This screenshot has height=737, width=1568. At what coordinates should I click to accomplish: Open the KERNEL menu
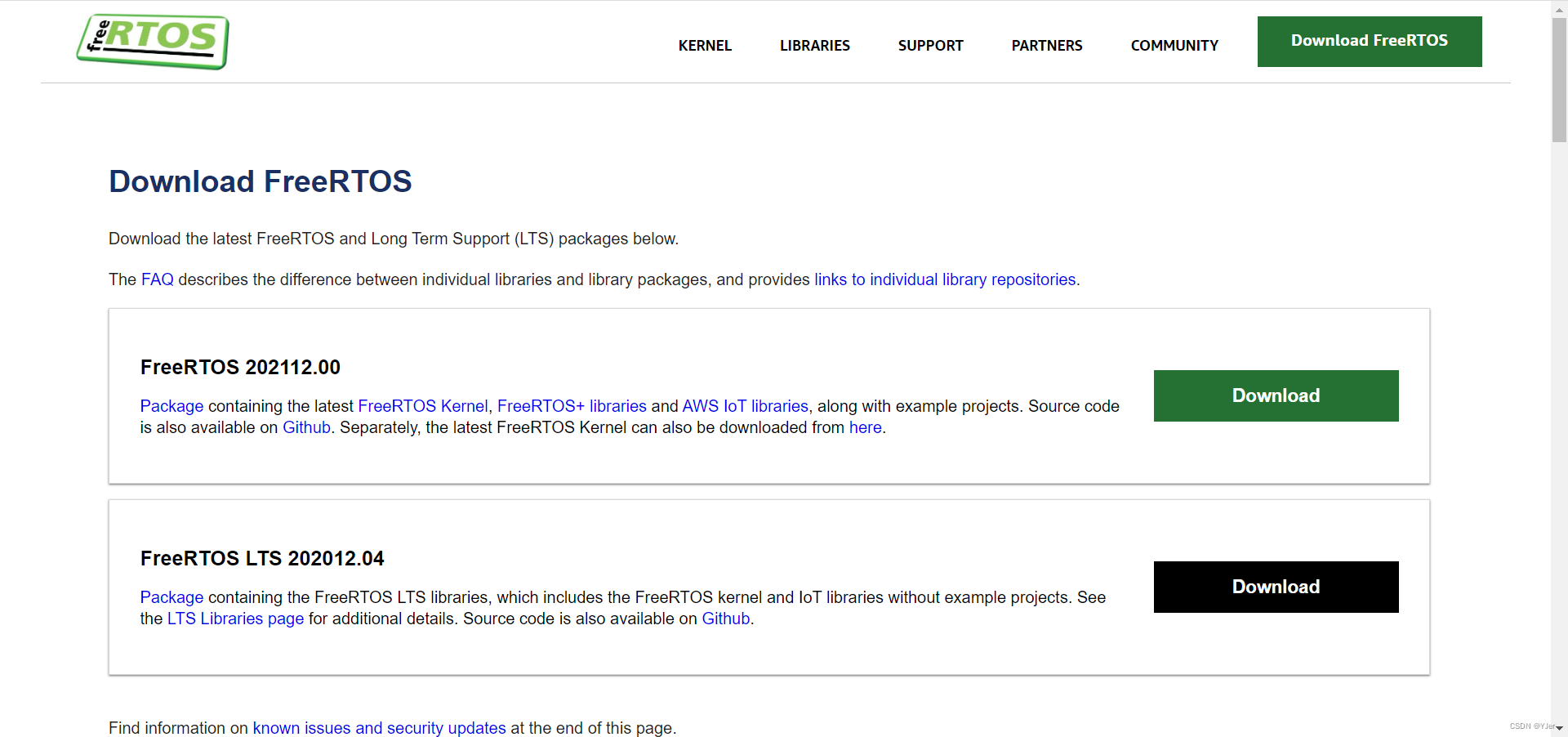tap(705, 46)
